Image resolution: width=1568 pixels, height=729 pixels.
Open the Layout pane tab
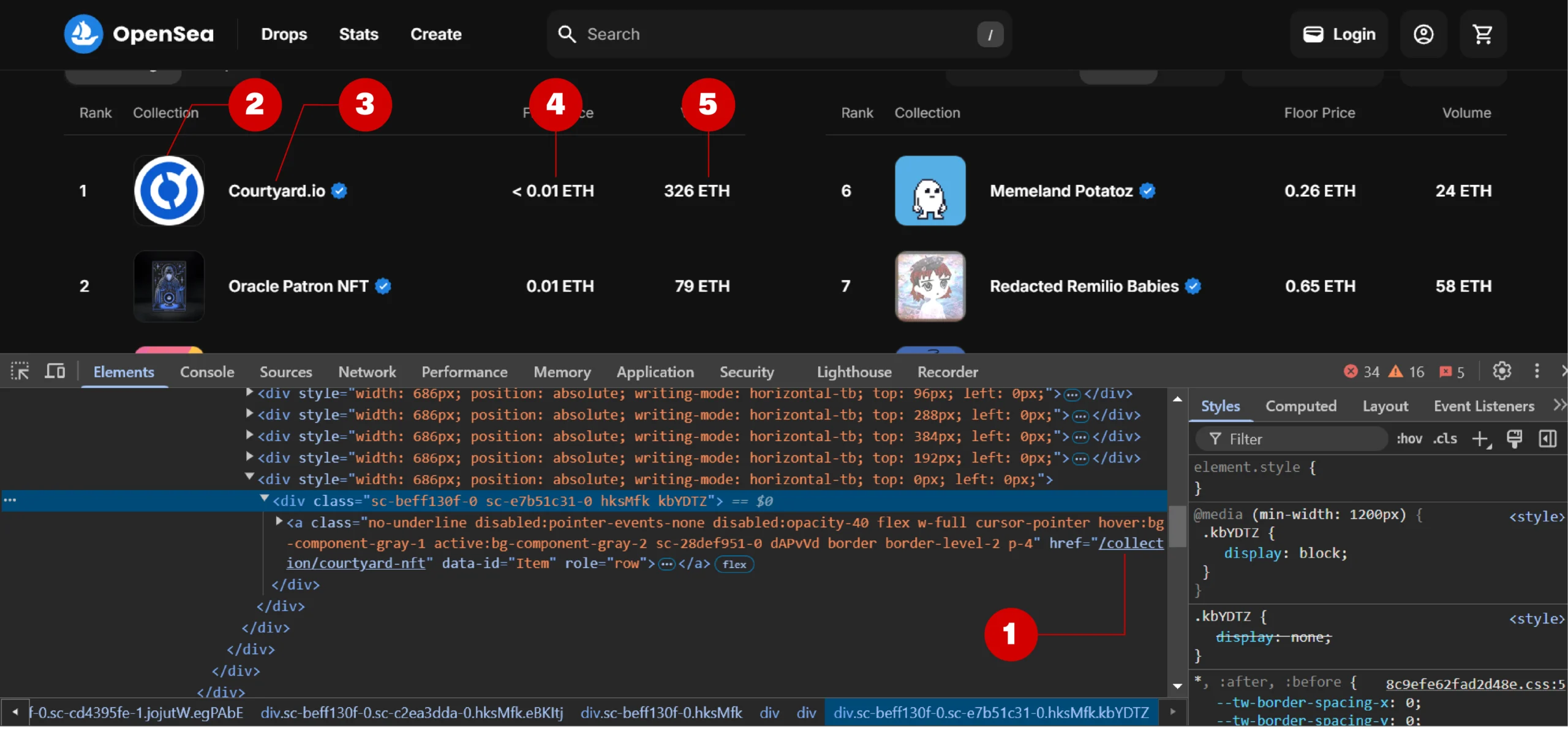[x=1385, y=406]
